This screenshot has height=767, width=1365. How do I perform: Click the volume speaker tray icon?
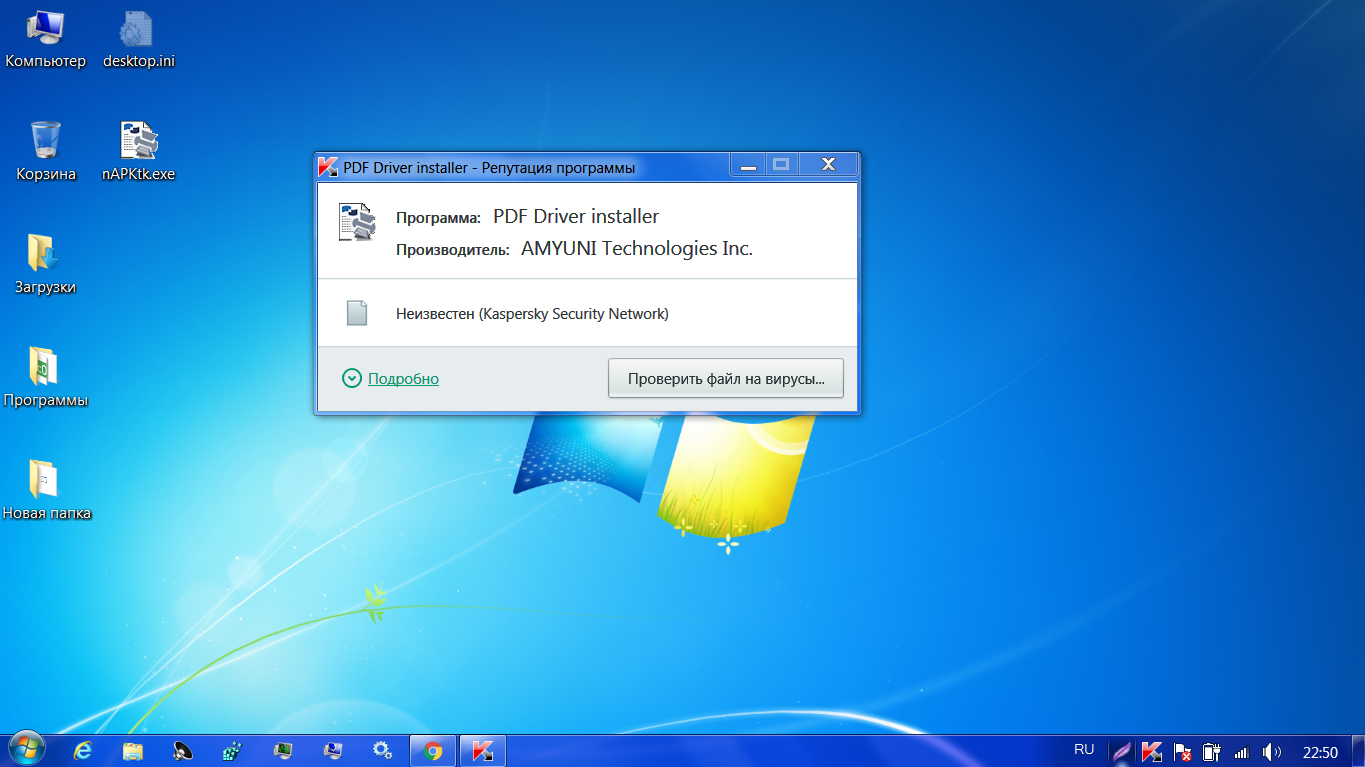coord(1271,751)
